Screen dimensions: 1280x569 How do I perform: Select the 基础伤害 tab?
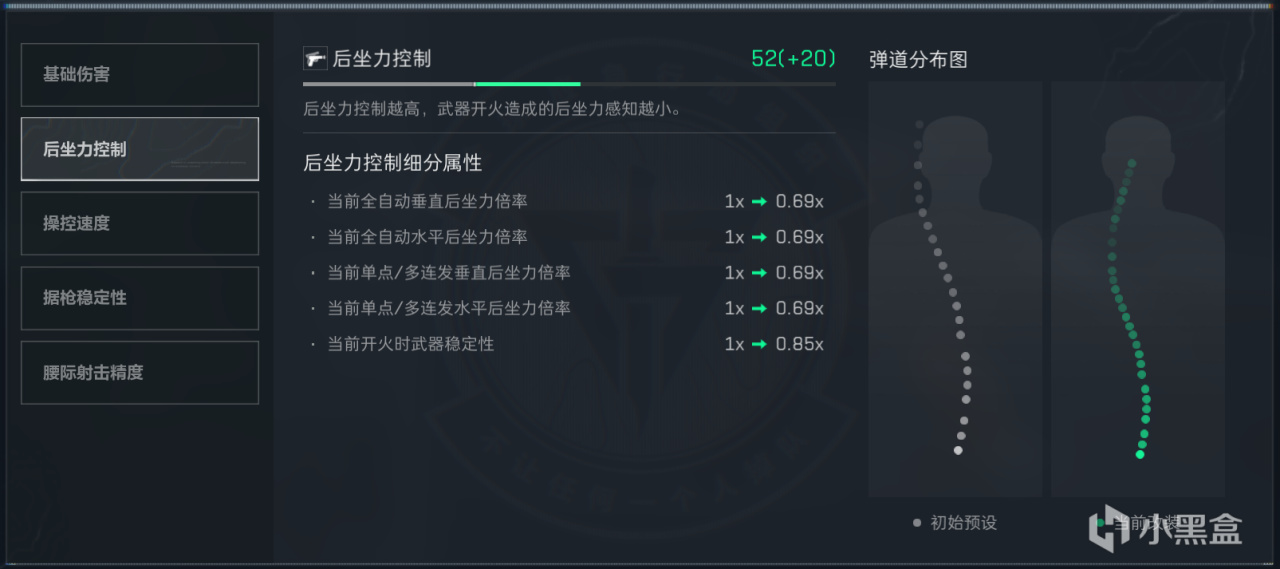click(139, 75)
